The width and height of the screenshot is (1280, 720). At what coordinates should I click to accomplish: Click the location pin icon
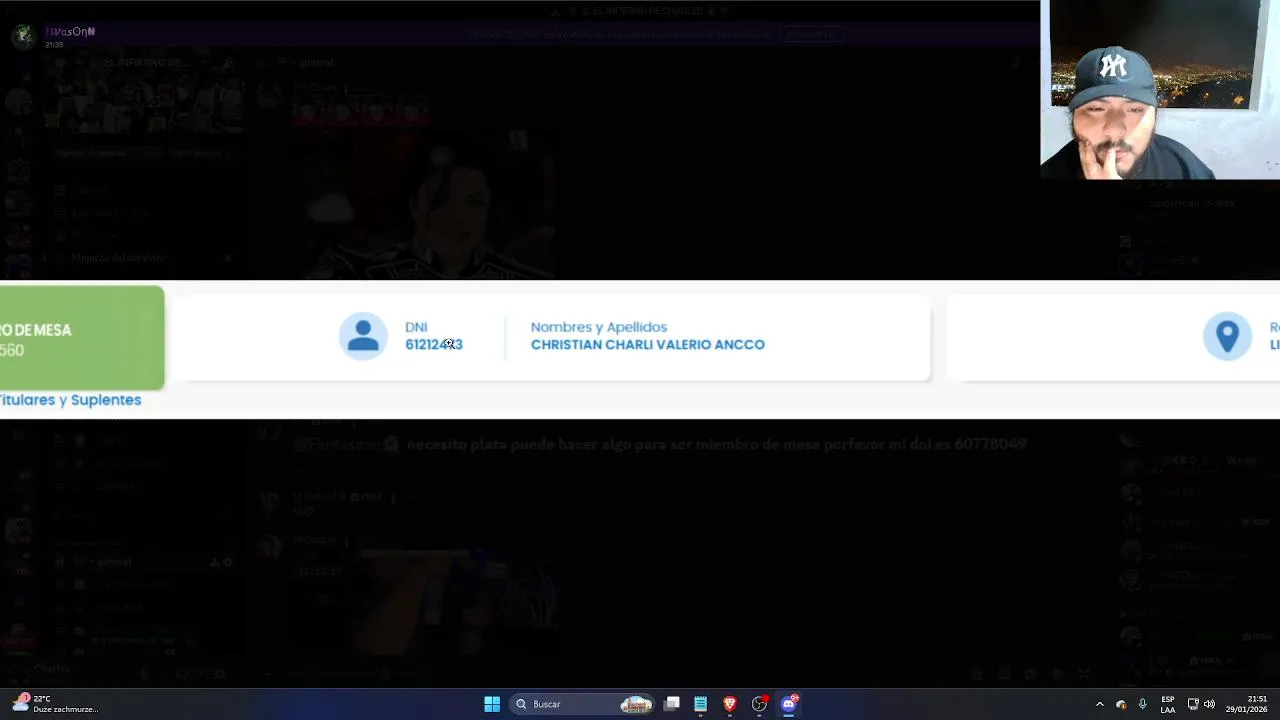(1227, 336)
